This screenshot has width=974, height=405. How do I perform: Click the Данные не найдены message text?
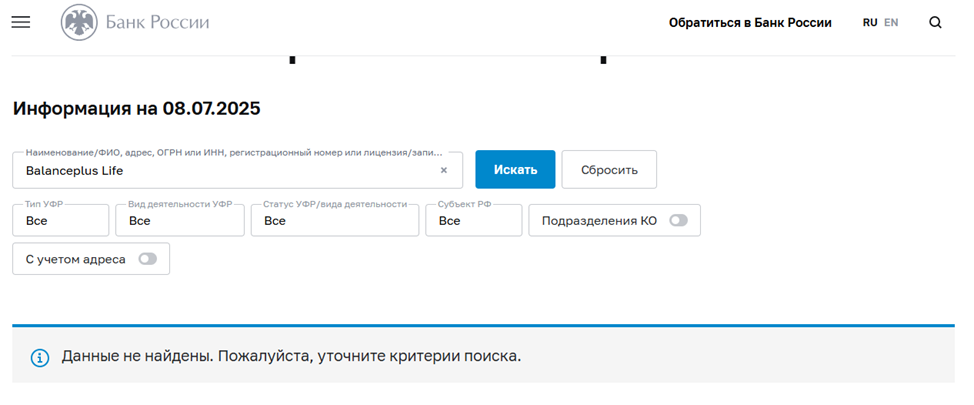pyautogui.click(x=291, y=357)
